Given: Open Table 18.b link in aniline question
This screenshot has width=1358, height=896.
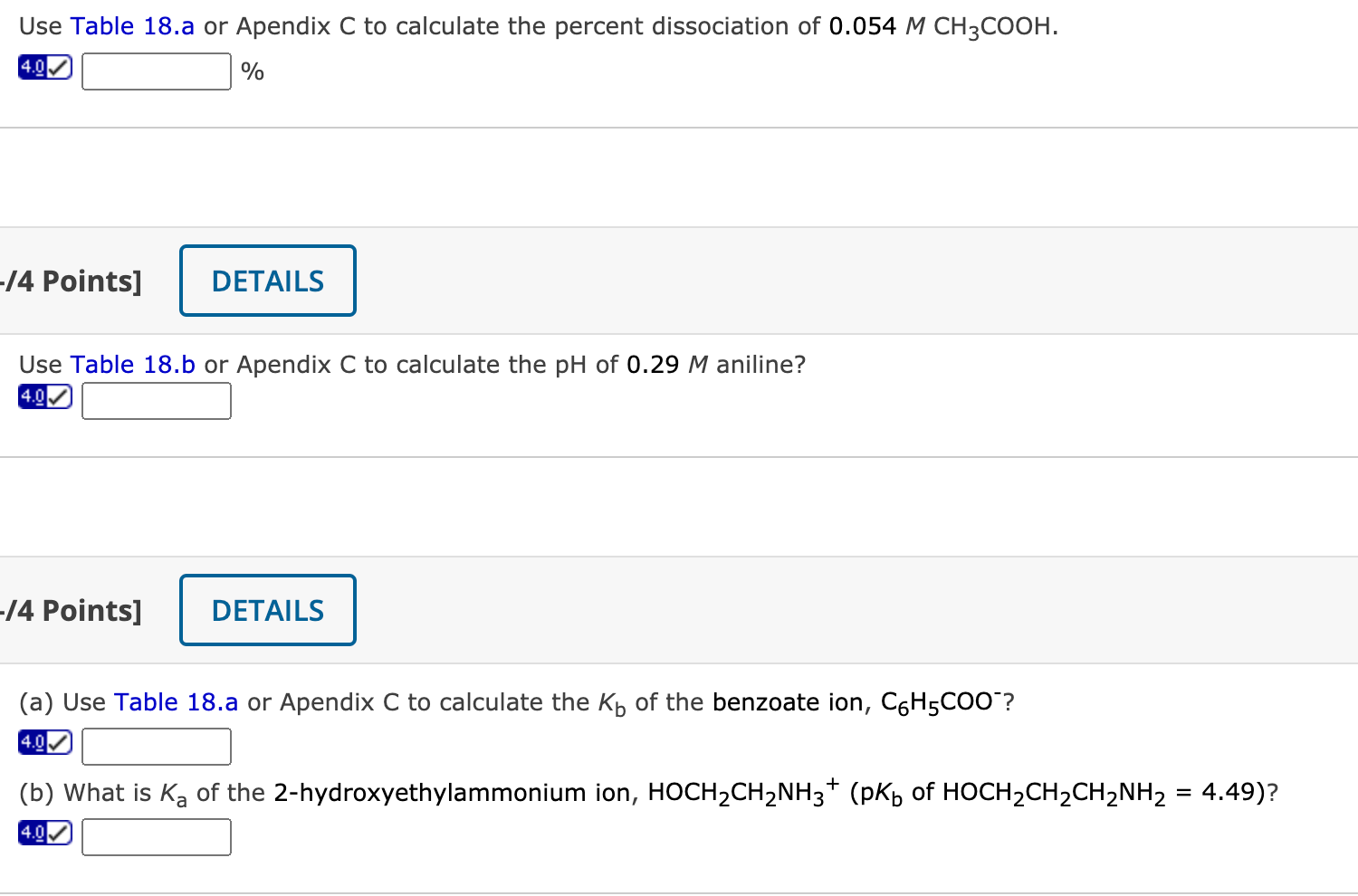Looking at the screenshot, I should [132, 365].
